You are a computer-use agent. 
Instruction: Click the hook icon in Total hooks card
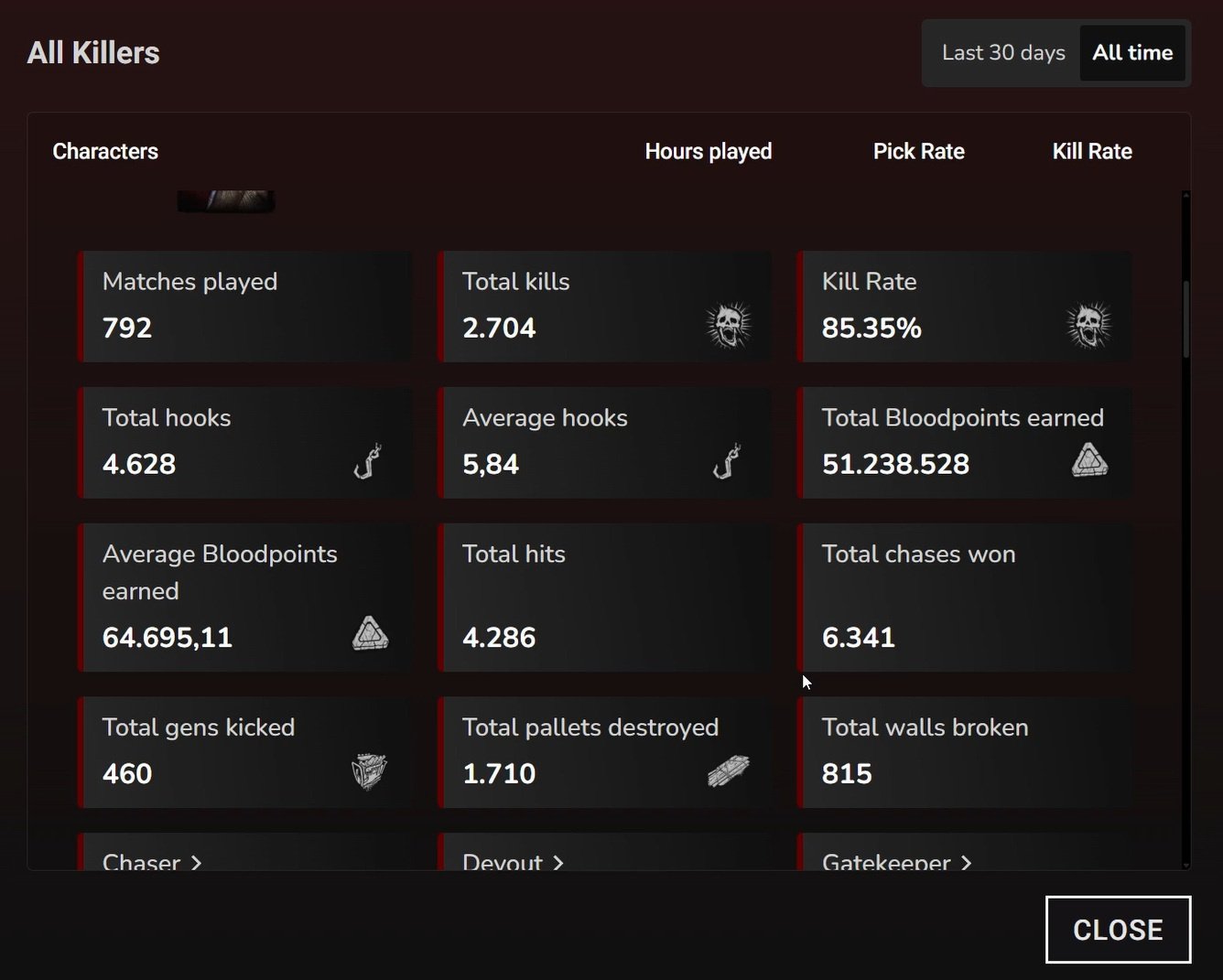(368, 461)
